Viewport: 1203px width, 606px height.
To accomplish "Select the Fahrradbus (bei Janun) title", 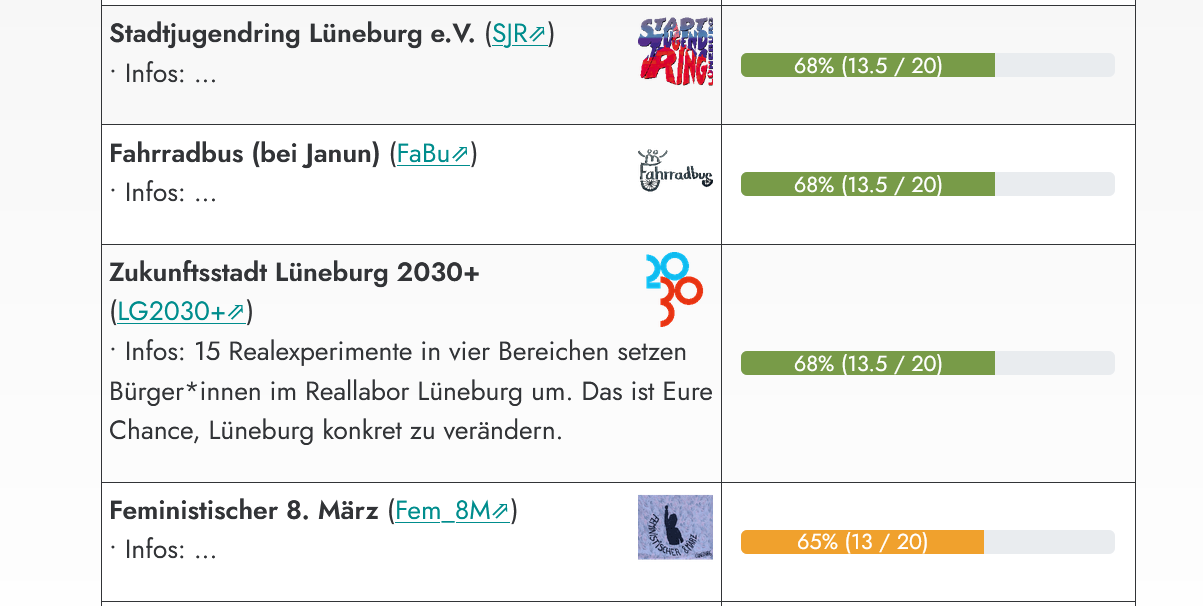I will coord(245,154).
